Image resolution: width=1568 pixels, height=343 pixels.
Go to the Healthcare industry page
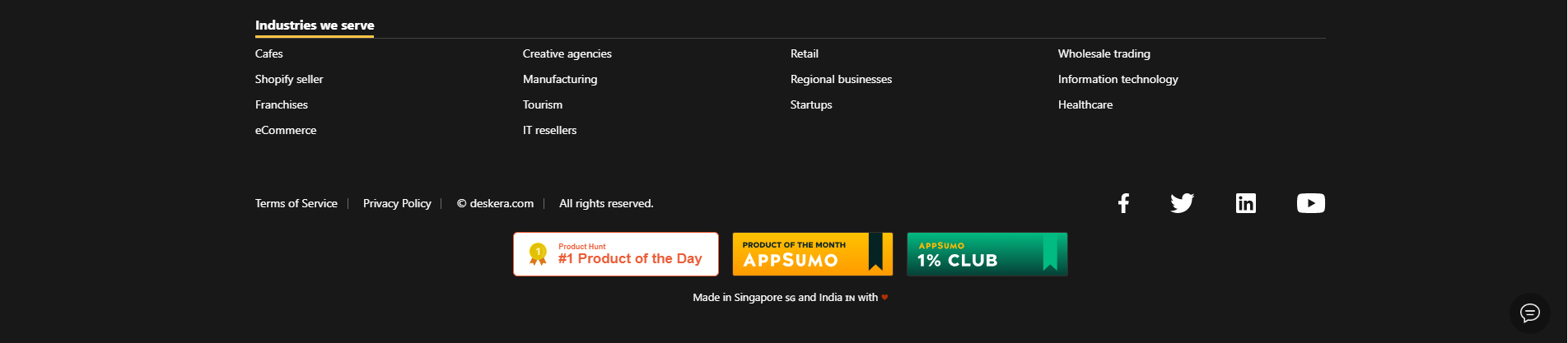1085,104
